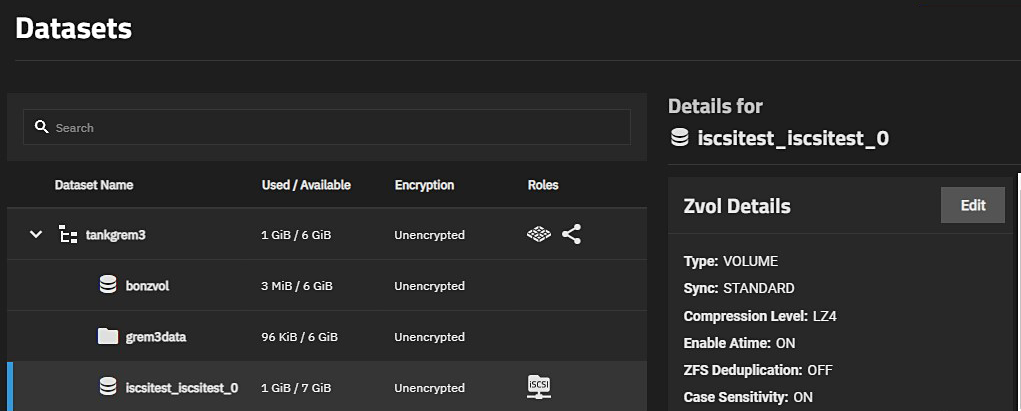Click the share role icon for tankgrem3
The height and width of the screenshot is (411, 1021).
click(x=571, y=235)
